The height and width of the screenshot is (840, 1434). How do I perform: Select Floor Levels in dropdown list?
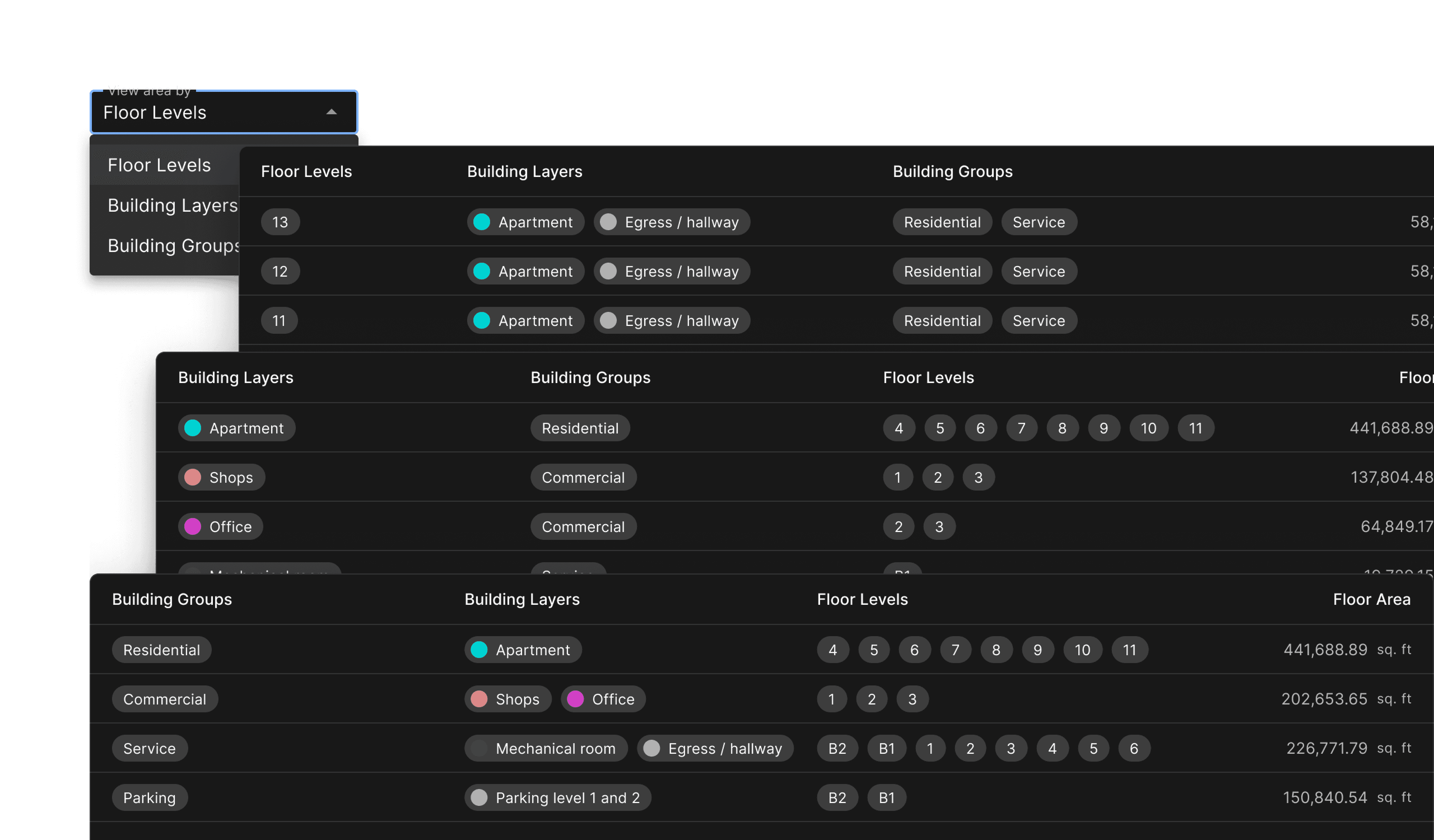[x=159, y=165]
